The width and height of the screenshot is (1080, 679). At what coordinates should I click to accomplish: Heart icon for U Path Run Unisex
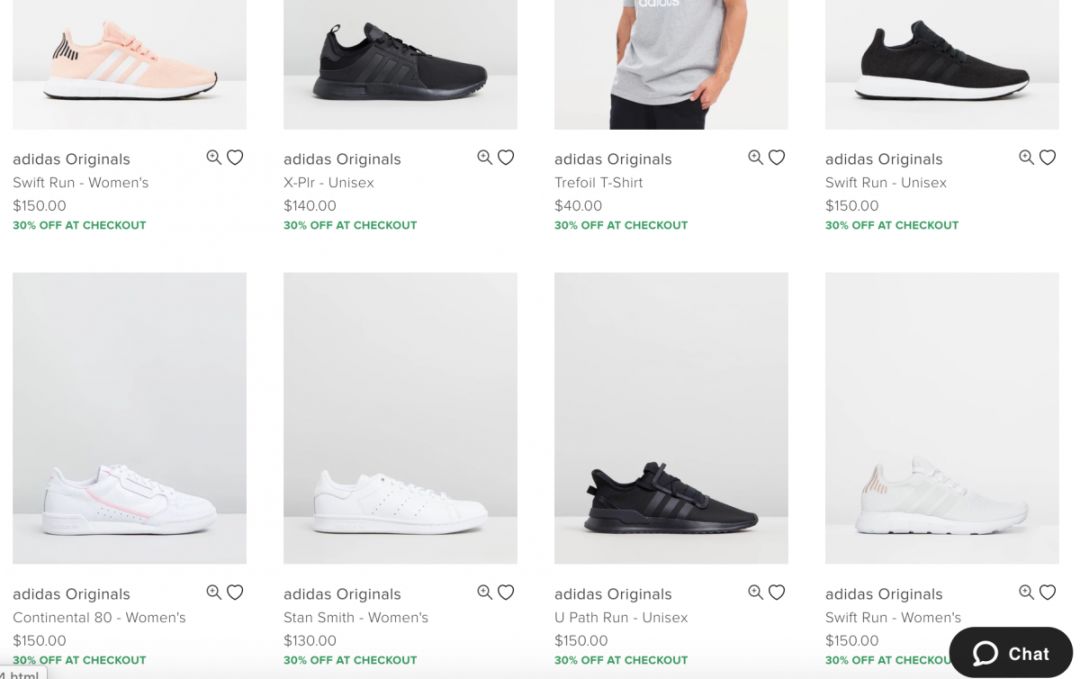coord(777,592)
